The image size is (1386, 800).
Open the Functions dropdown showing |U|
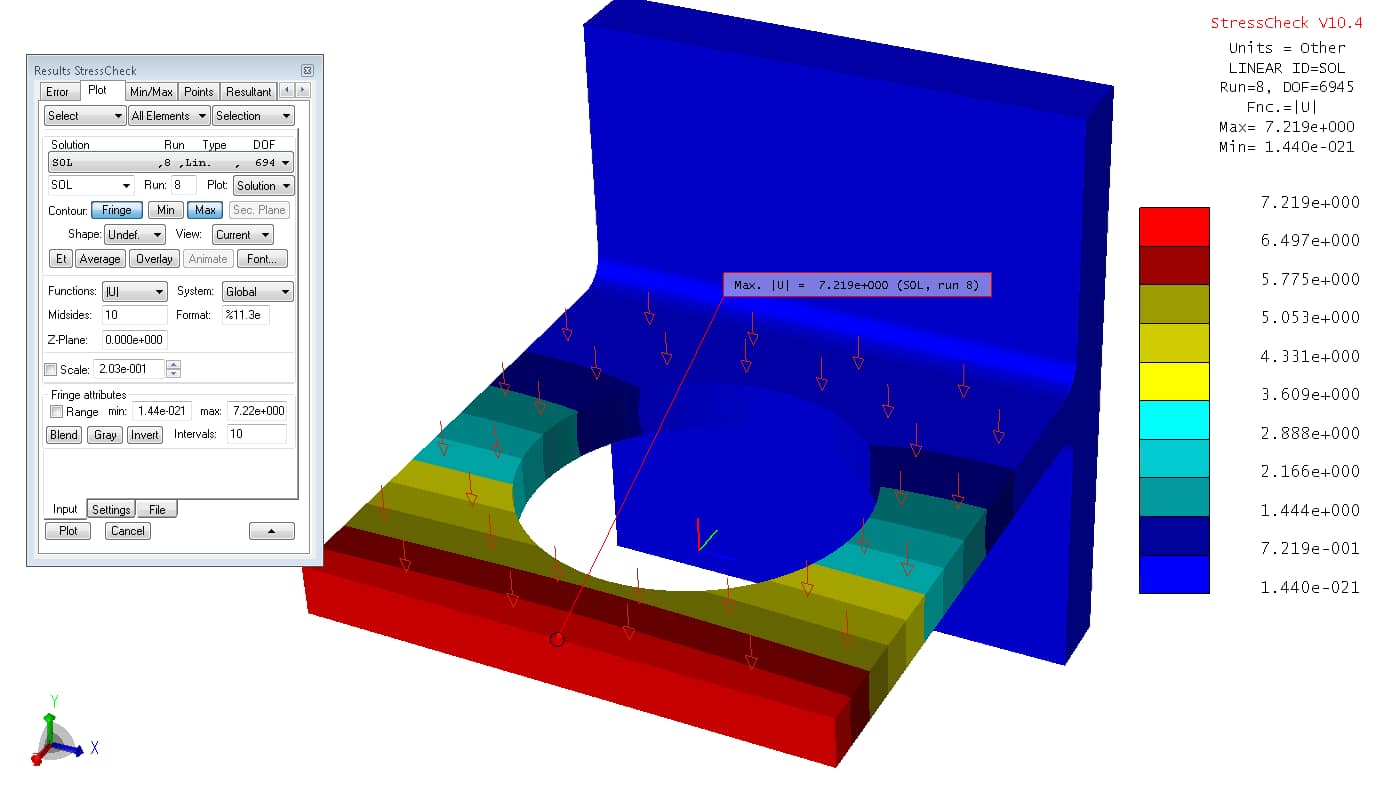tap(134, 291)
